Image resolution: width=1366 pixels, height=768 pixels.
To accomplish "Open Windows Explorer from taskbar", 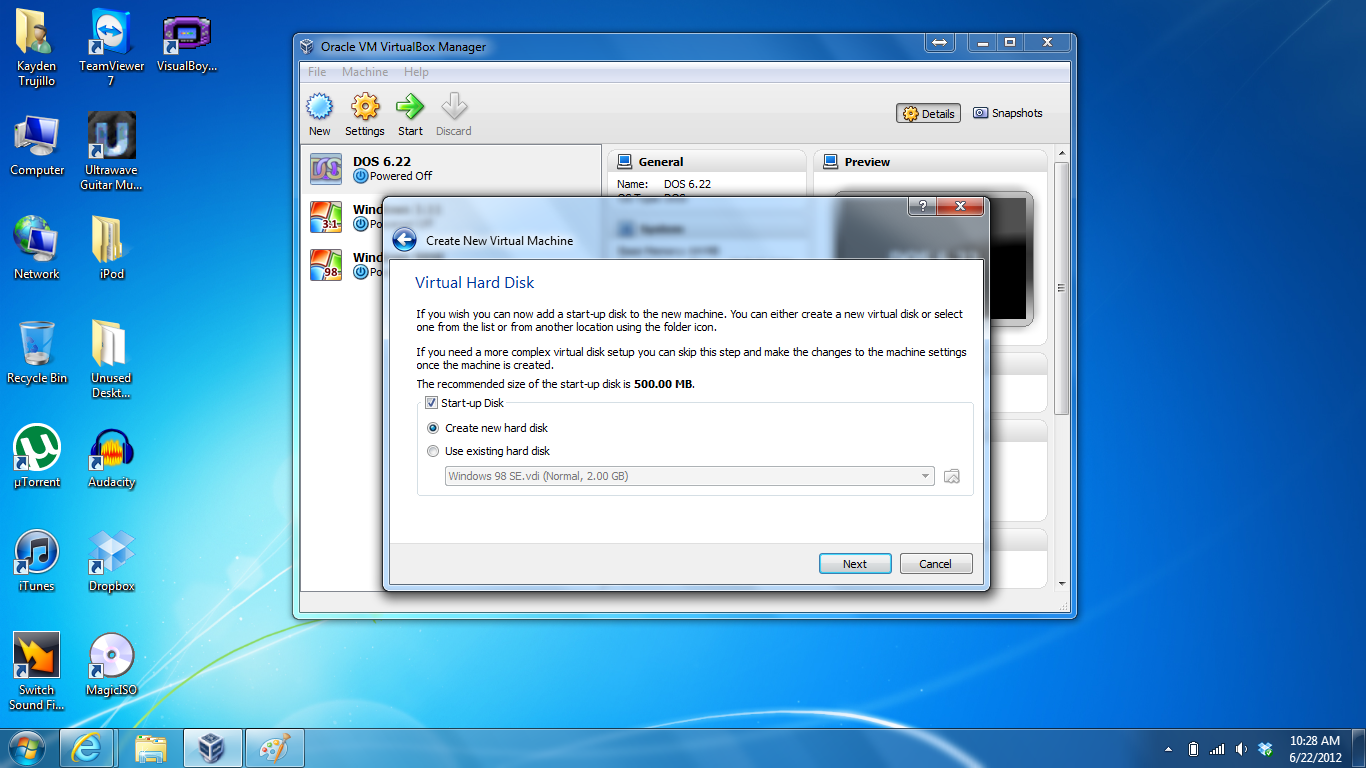I will [150, 748].
